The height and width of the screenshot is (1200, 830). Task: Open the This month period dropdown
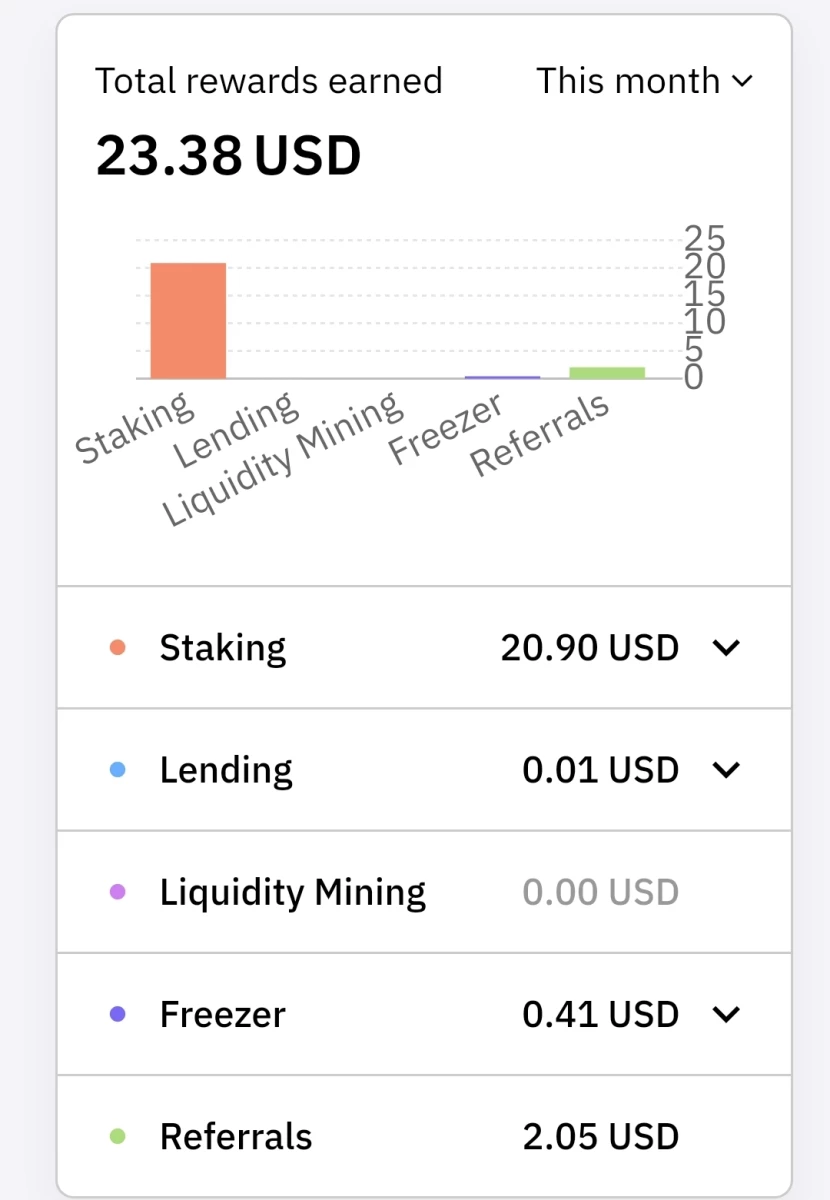tap(643, 81)
